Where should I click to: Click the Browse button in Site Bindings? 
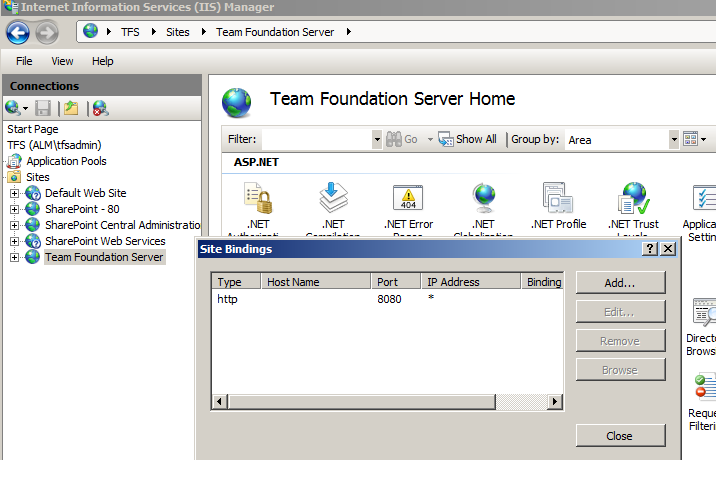click(x=620, y=370)
